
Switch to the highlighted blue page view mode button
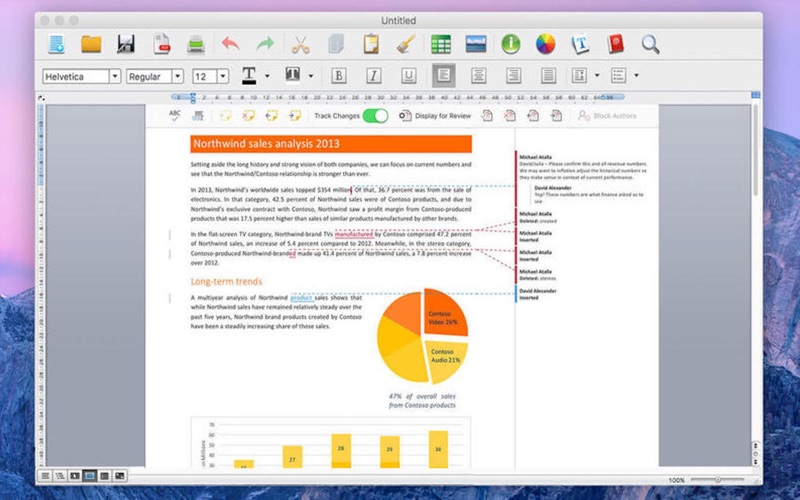pos(90,476)
